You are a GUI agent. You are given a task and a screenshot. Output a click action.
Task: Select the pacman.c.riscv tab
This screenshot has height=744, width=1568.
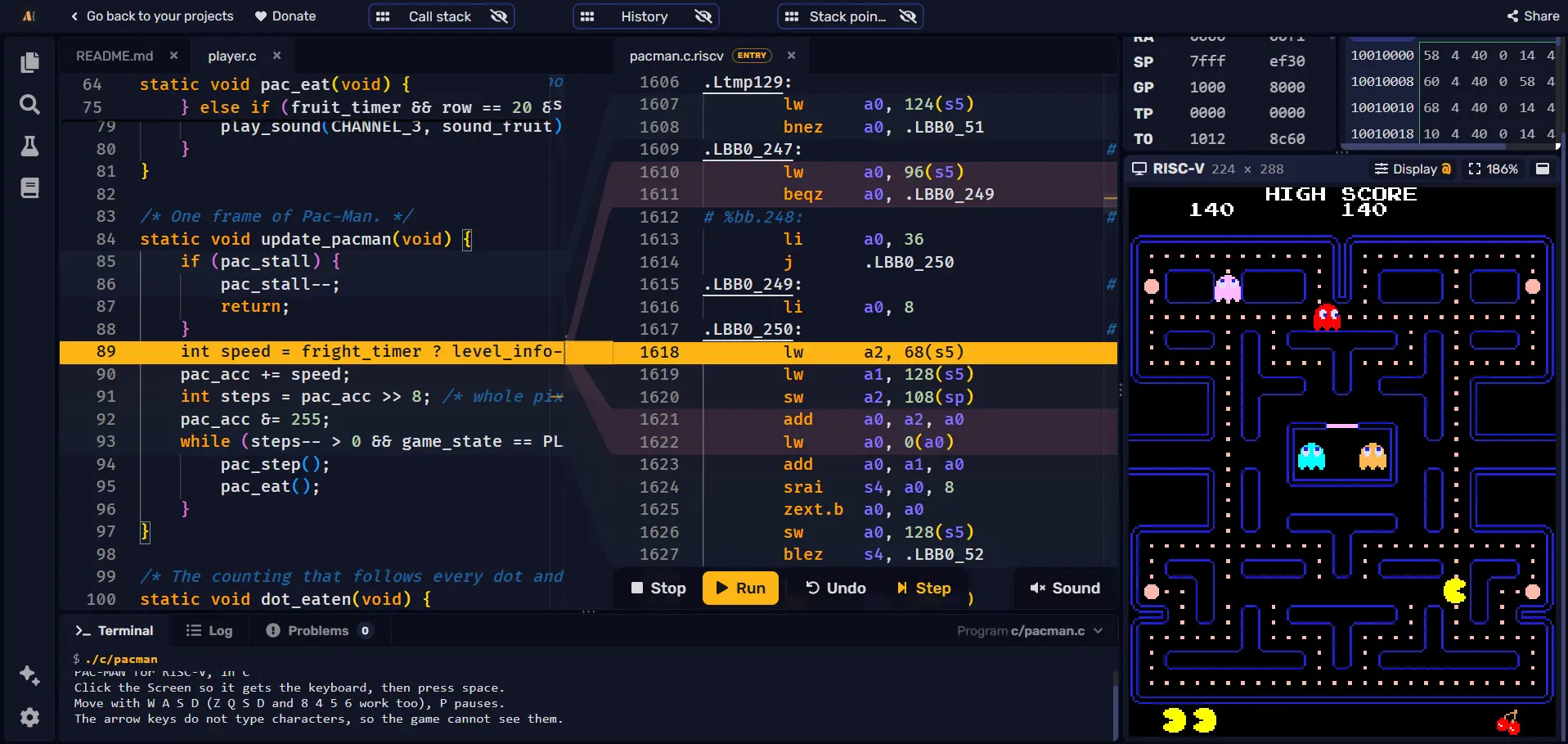click(676, 56)
